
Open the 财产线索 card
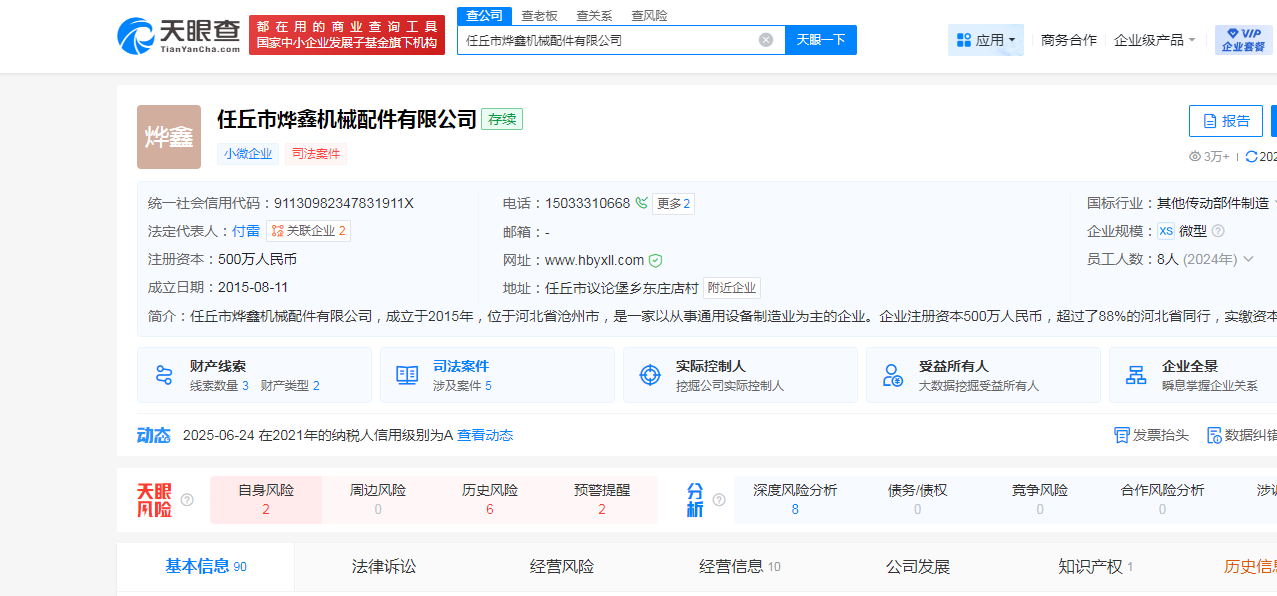point(254,375)
